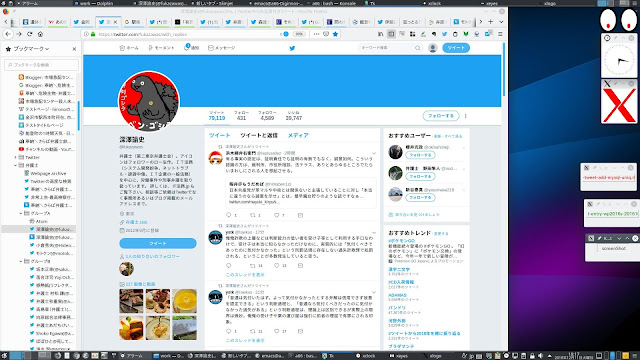View the 79,119 tweets count stat
This screenshot has height=360, width=640.
[217, 116]
